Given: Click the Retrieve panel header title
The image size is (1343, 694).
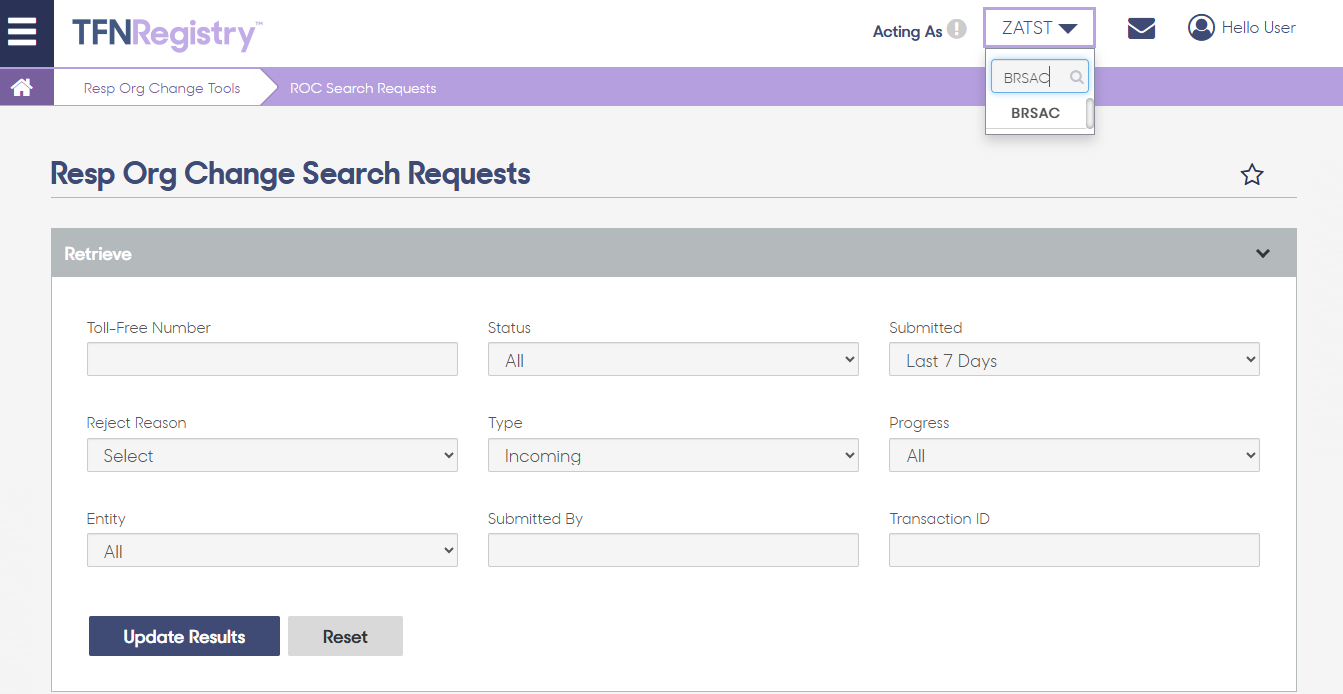Looking at the screenshot, I should 98,254.
